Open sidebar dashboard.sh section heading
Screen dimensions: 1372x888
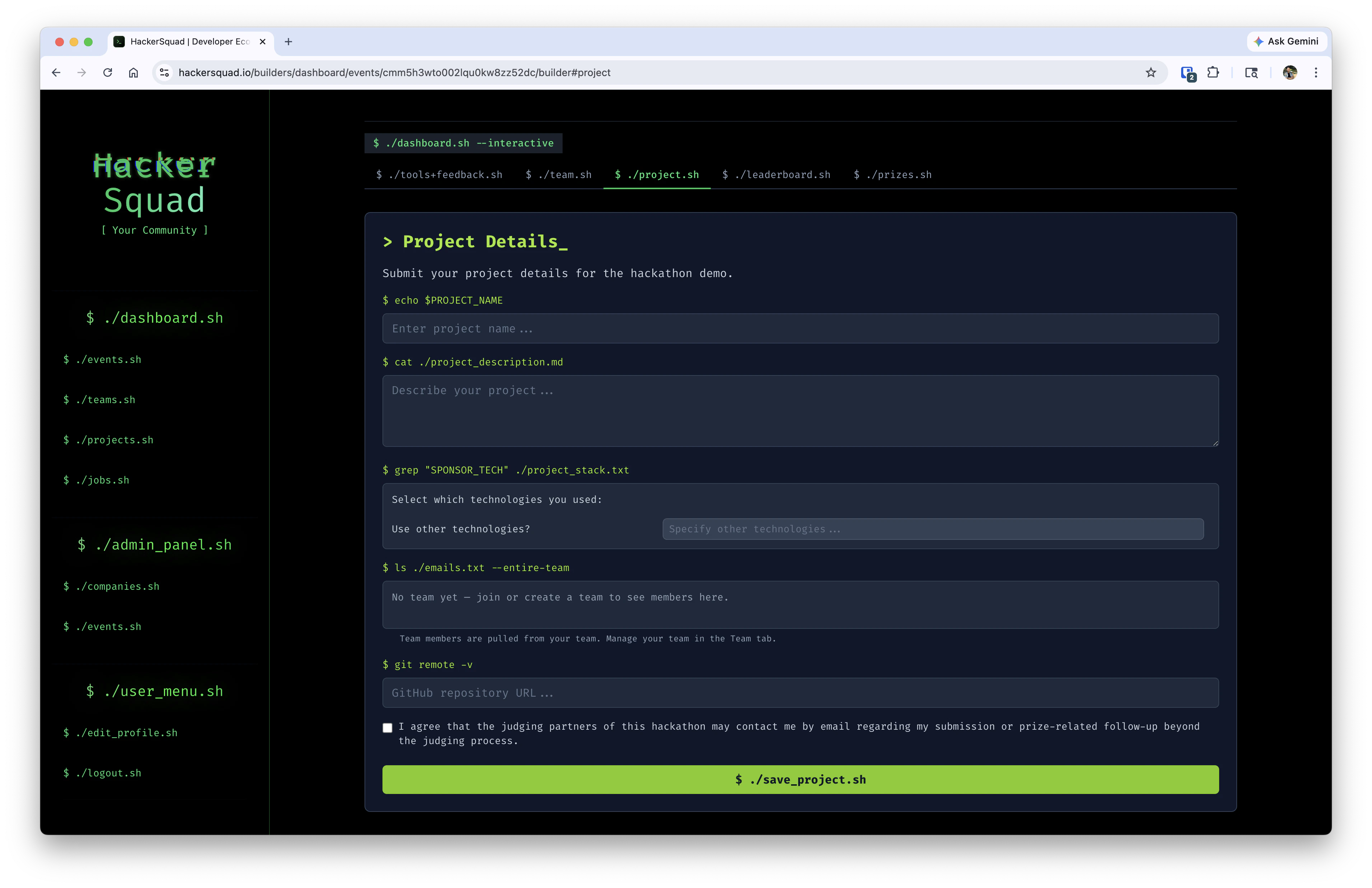154,318
